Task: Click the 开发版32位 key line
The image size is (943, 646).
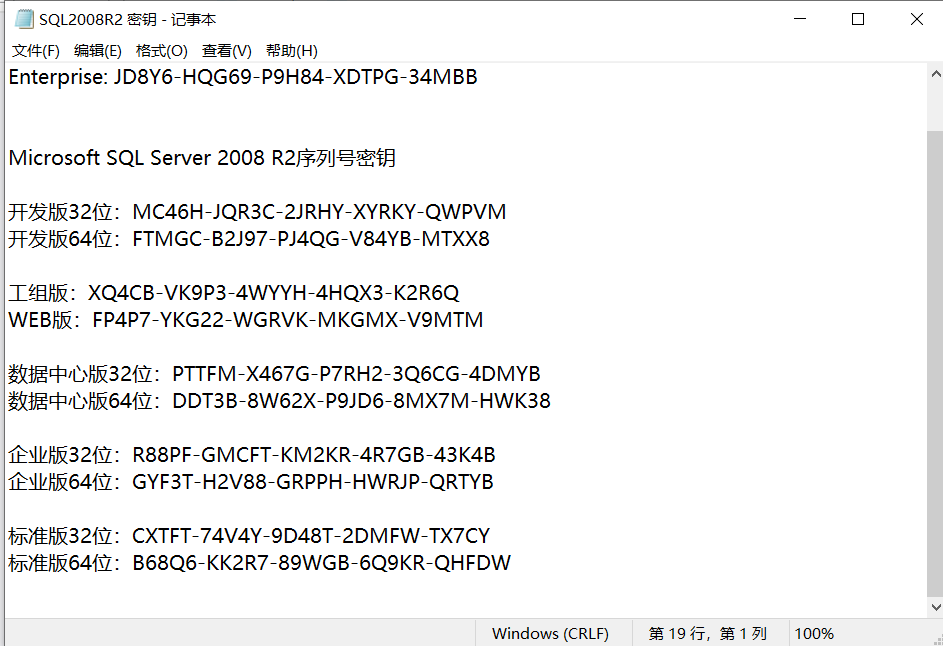Action: click(x=257, y=212)
